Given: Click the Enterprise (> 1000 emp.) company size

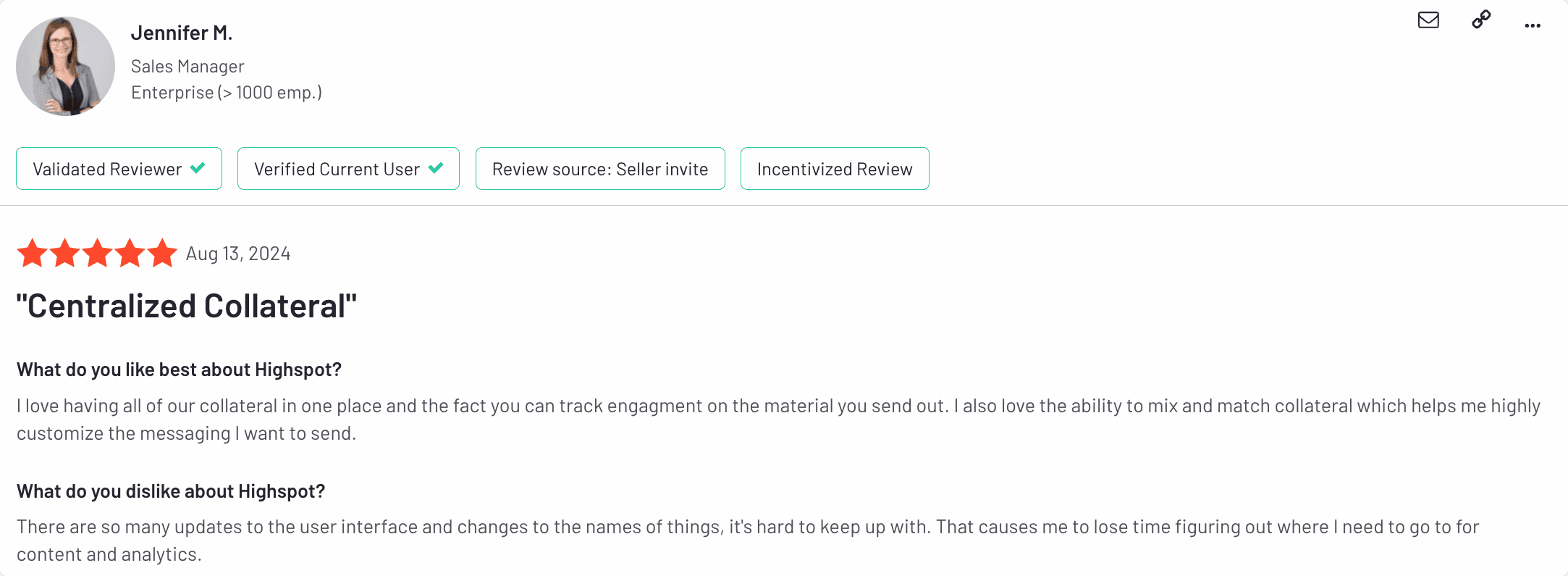Looking at the screenshot, I should coord(227,93).
